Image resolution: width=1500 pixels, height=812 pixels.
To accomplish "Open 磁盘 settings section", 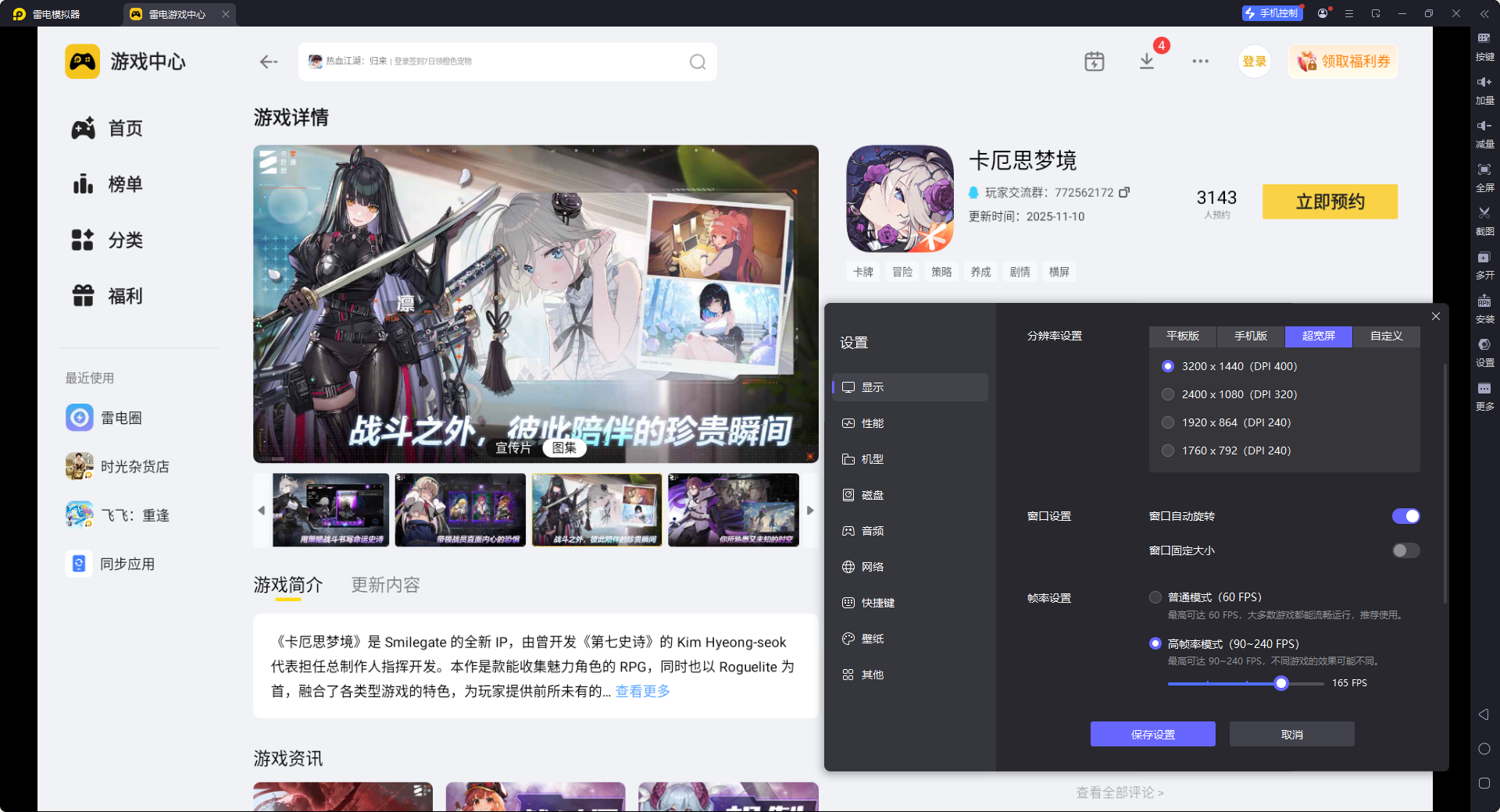I will pyautogui.click(x=910, y=495).
